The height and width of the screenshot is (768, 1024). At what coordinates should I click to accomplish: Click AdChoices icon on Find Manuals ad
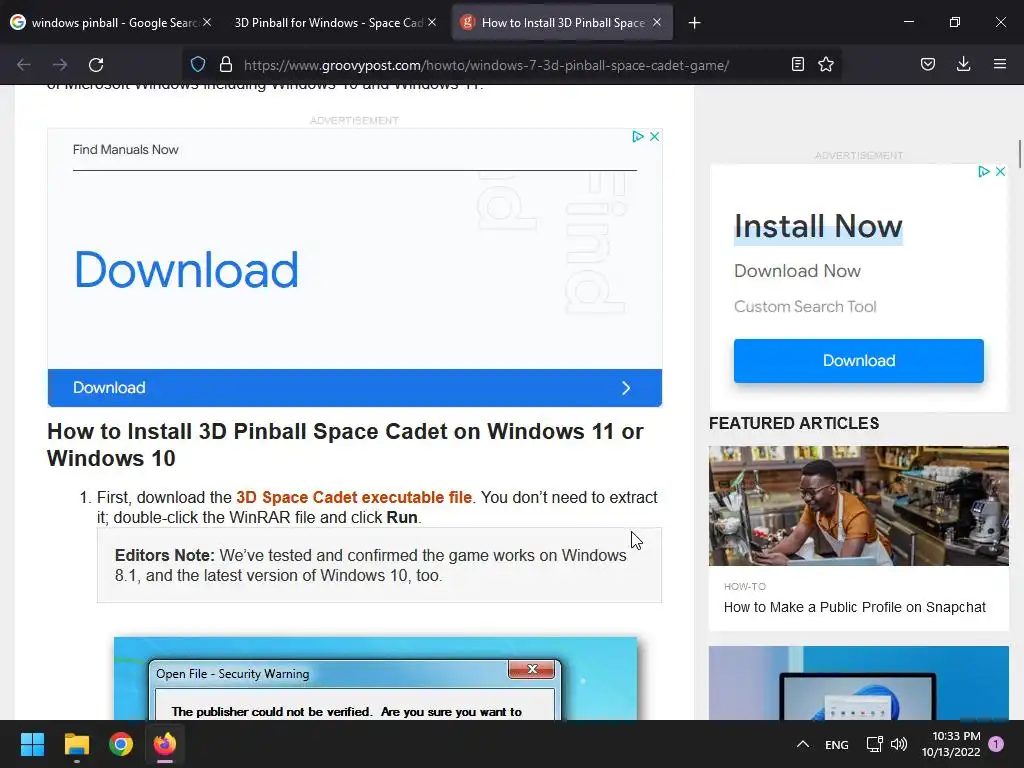tap(638, 136)
